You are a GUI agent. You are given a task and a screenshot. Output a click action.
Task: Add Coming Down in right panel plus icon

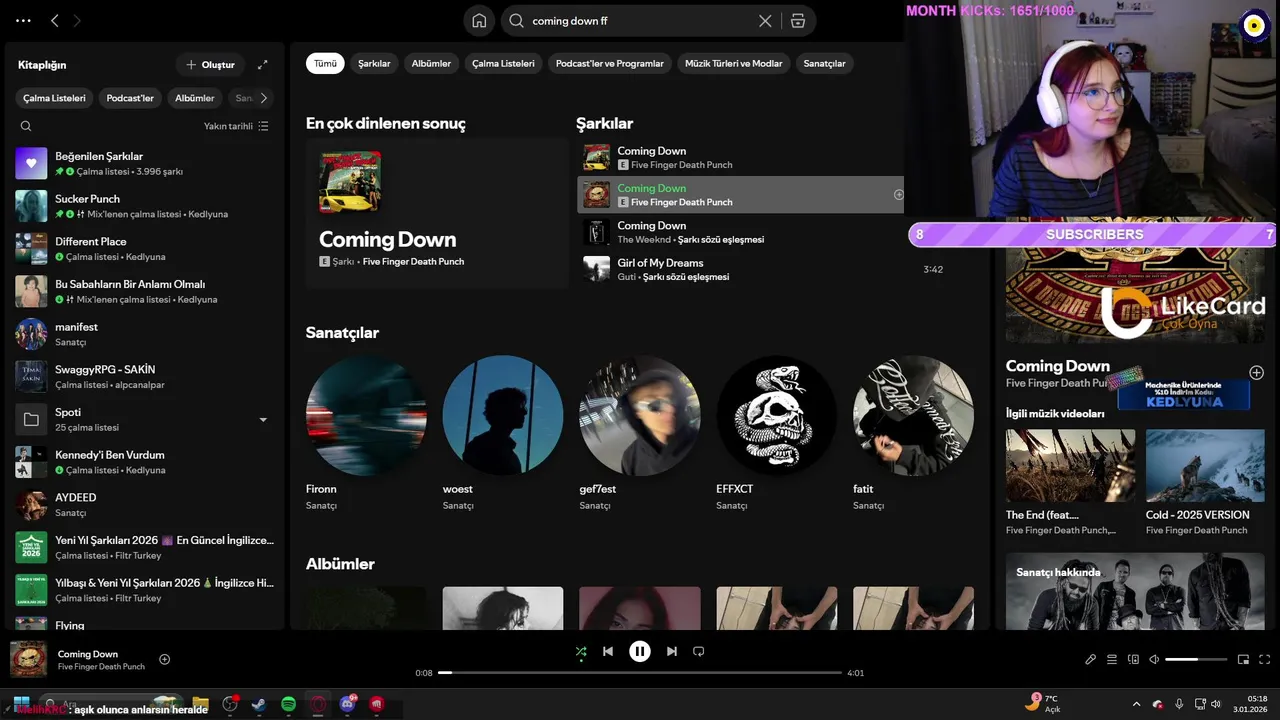(x=1257, y=373)
